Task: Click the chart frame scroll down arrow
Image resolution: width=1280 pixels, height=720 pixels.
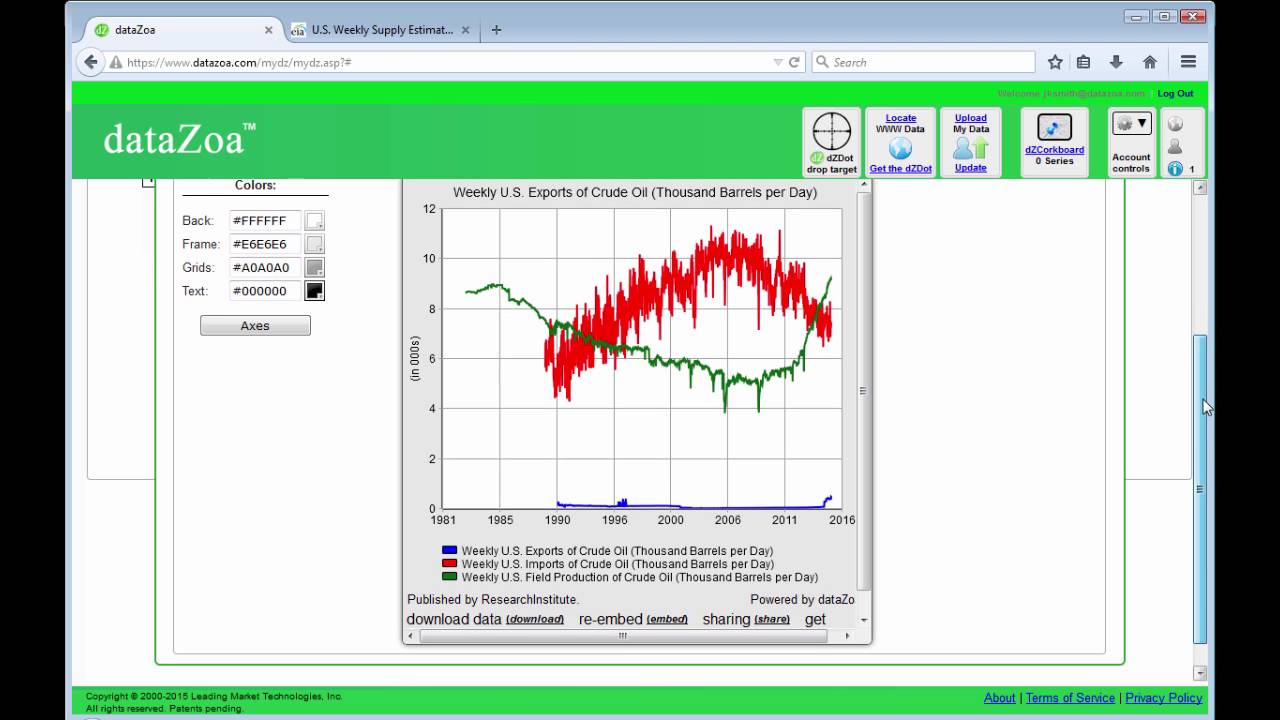Action: coord(864,620)
